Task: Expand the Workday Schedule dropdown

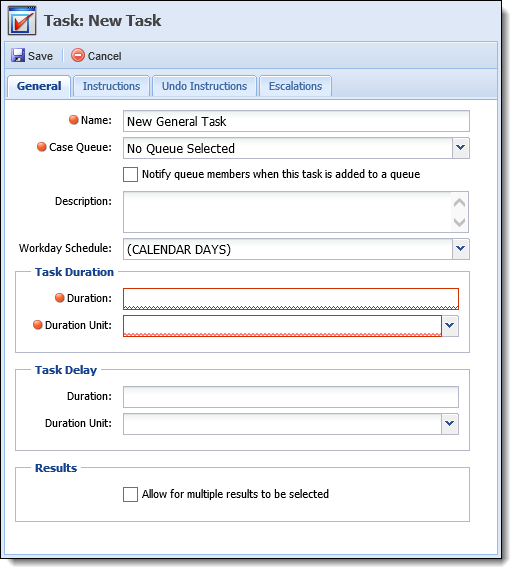Action: (x=461, y=249)
